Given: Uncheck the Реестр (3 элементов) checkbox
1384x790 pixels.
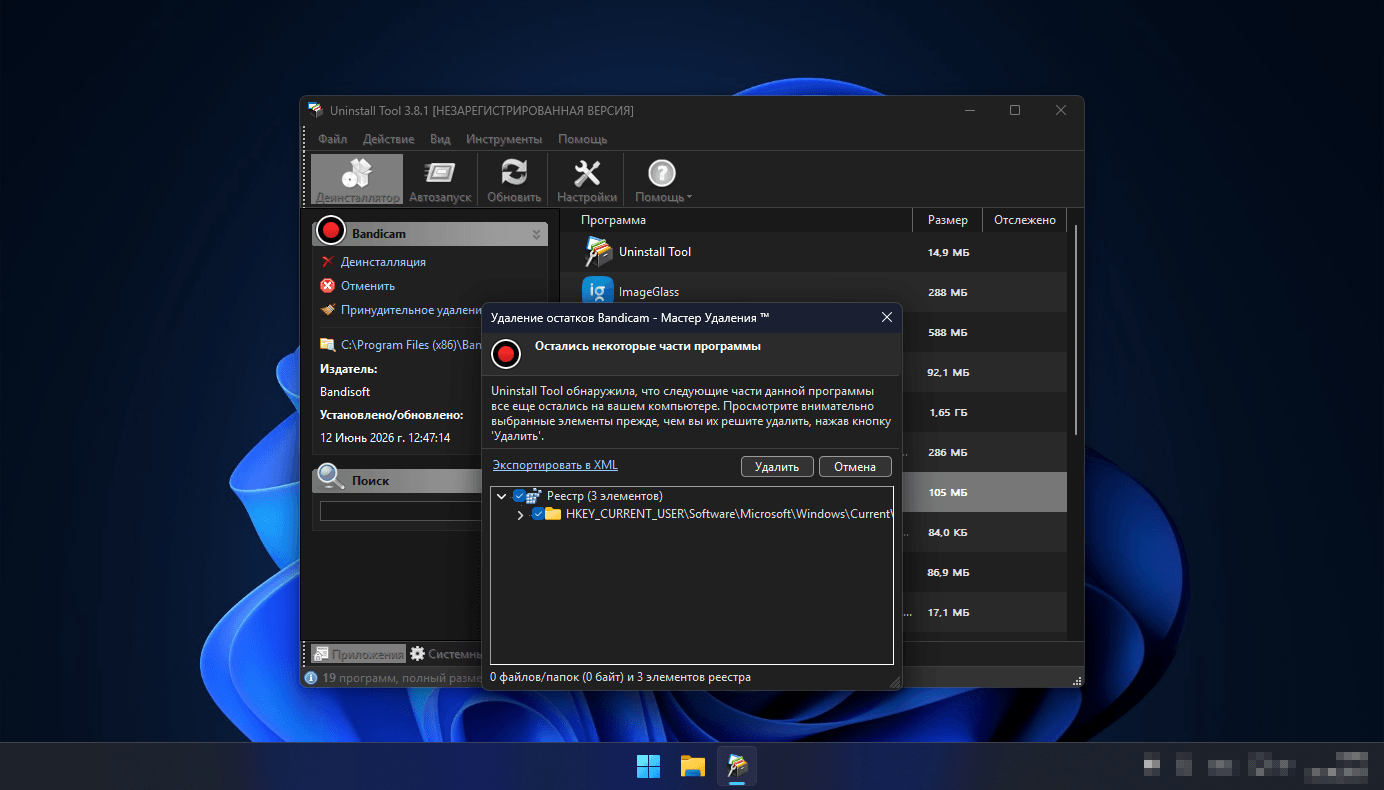Looking at the screenshot, I should click(519, 496).
